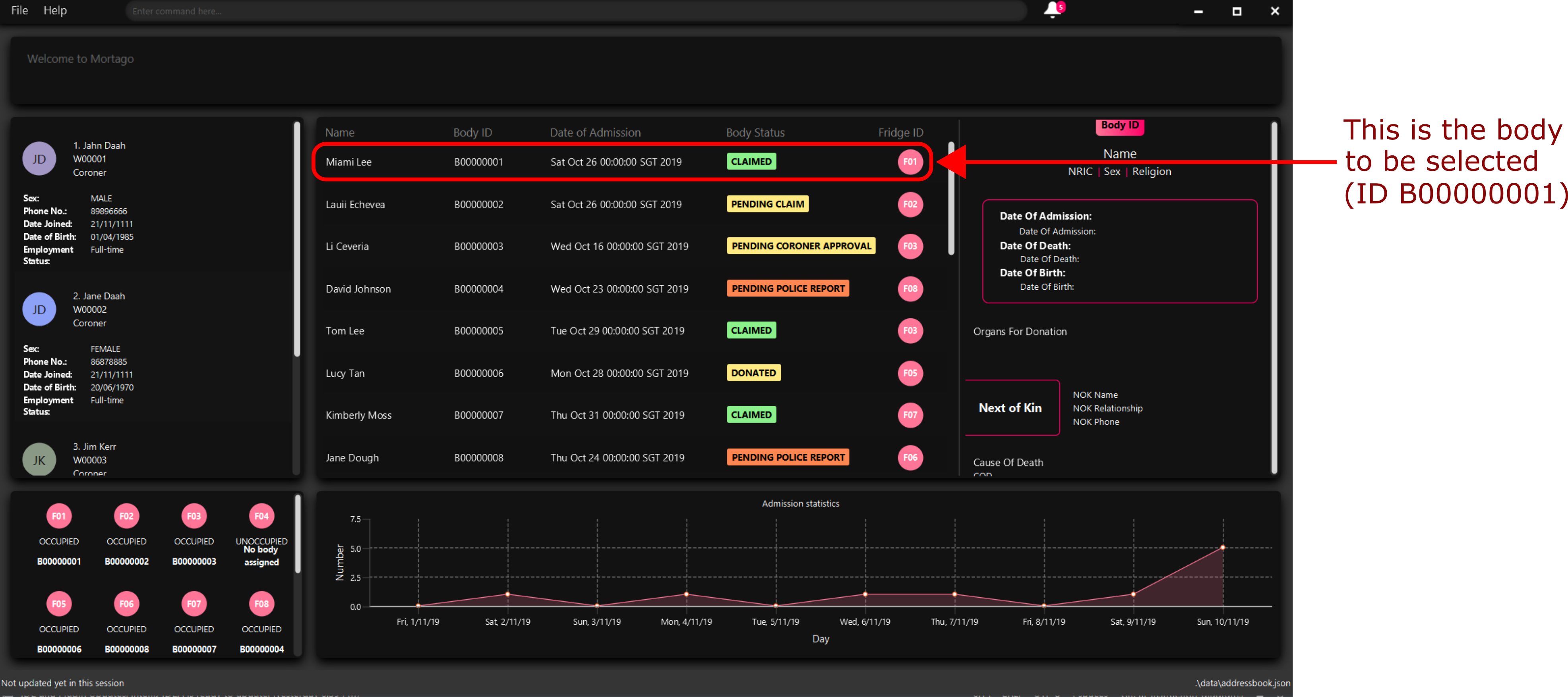Click the F08 fridge badge in David Johnson row
This screenshot has height=697, width=1568.
910,288
